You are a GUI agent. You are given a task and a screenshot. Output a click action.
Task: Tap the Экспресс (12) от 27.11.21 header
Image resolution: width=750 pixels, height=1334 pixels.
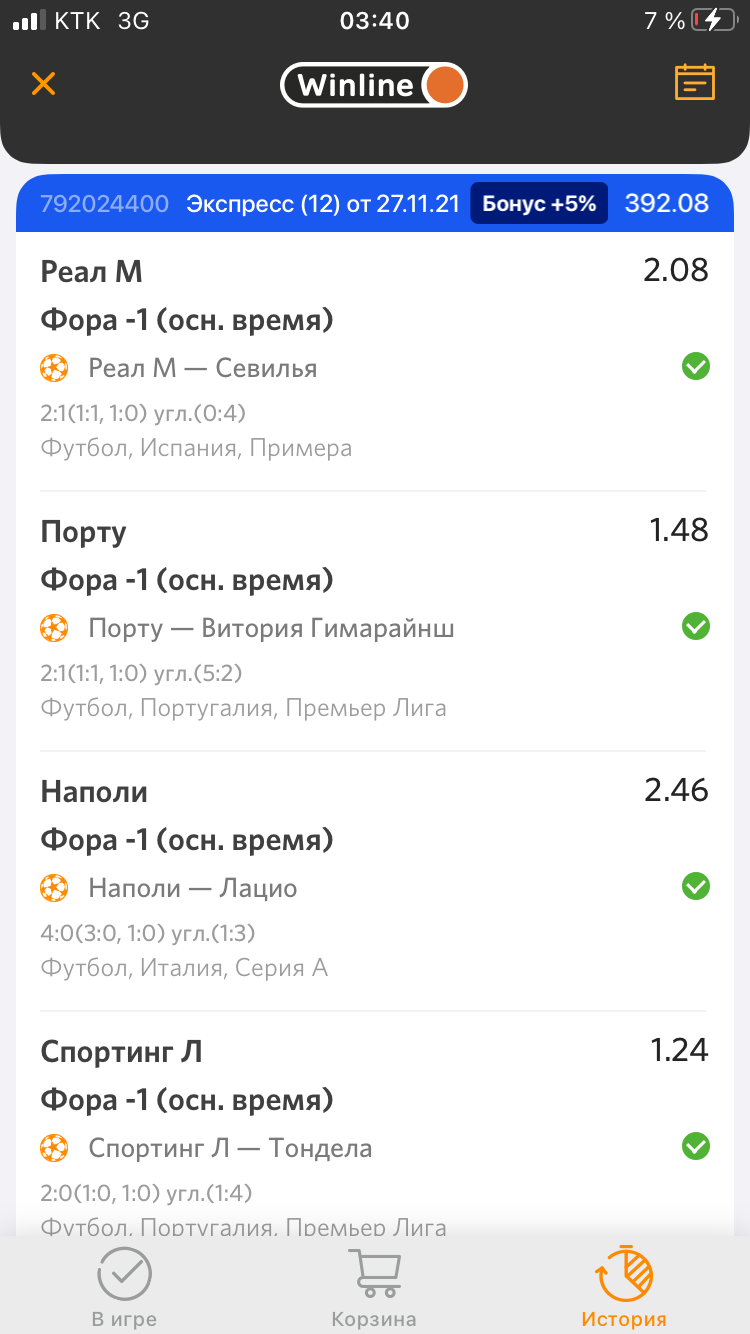point(322,204)
